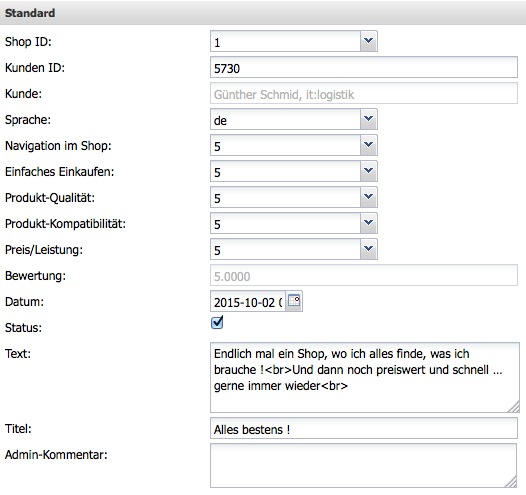This screenshot has width=526, height=495.
Task: Click into the Datum date field
Action: tap(248, 301)
